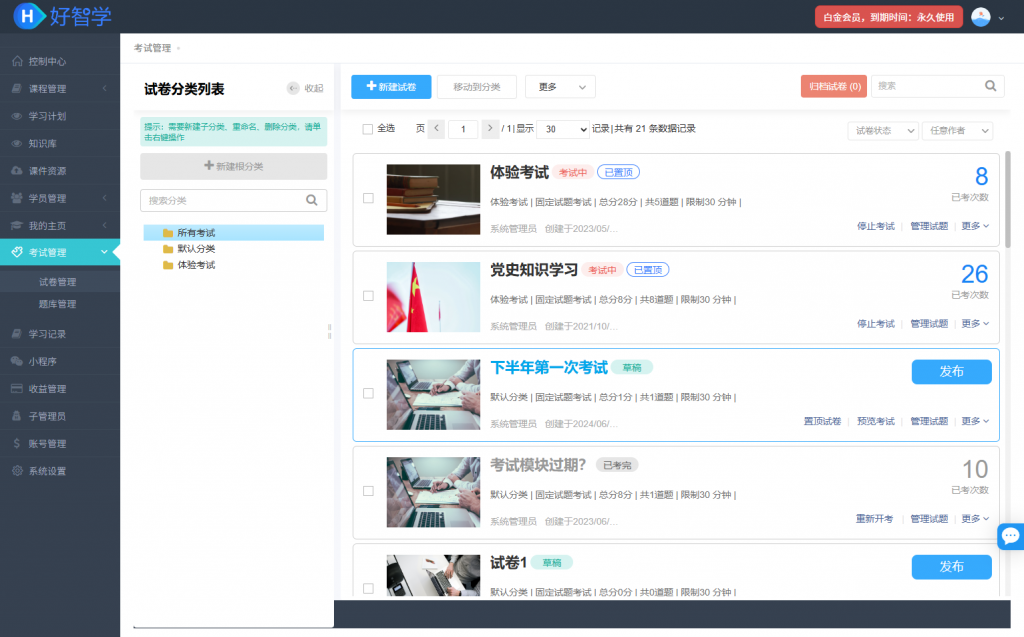Image resolution: width=1024 pixels, height=637 pixels.
Task: Open 题库管理 in the sidebar submenu
Action: click(x=57, y=304)
